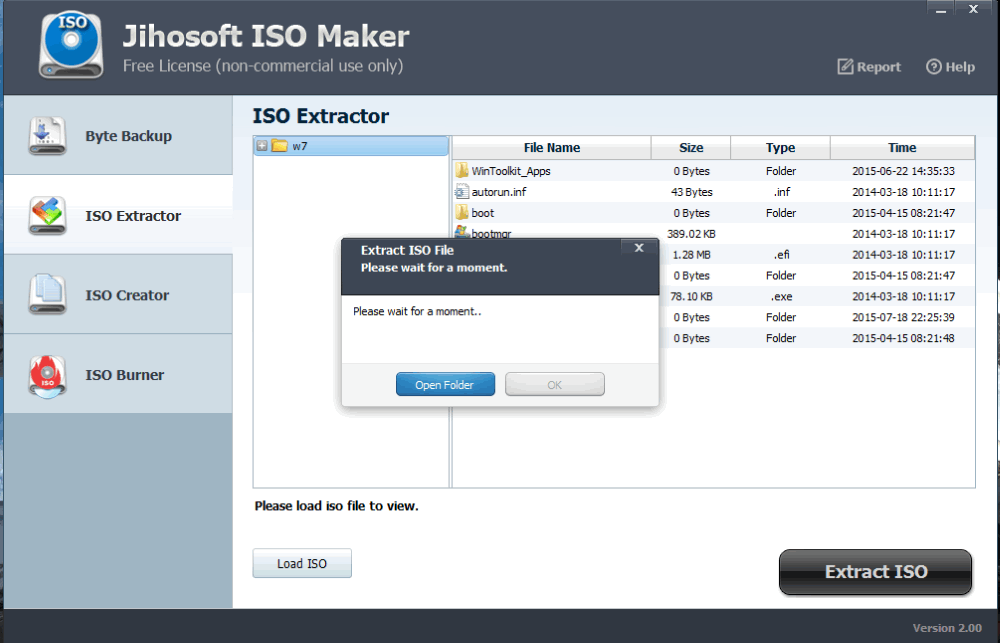Viewport: 1000px width, 643px height.
Task: Click the Jihosoft ISO Maker disc logo
Action: (71, 46)
